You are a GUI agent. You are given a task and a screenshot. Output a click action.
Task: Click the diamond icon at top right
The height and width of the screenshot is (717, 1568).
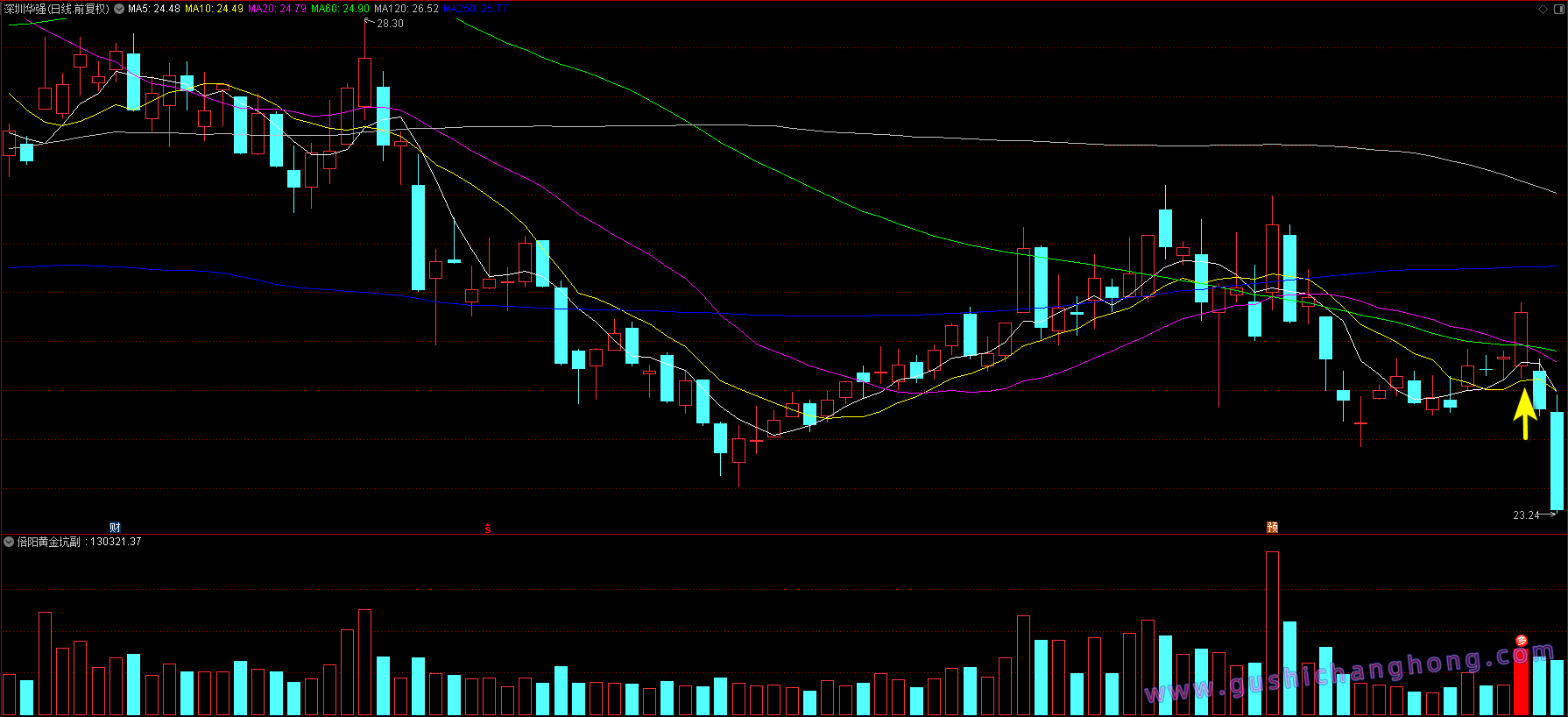(x=1543, y=9)
